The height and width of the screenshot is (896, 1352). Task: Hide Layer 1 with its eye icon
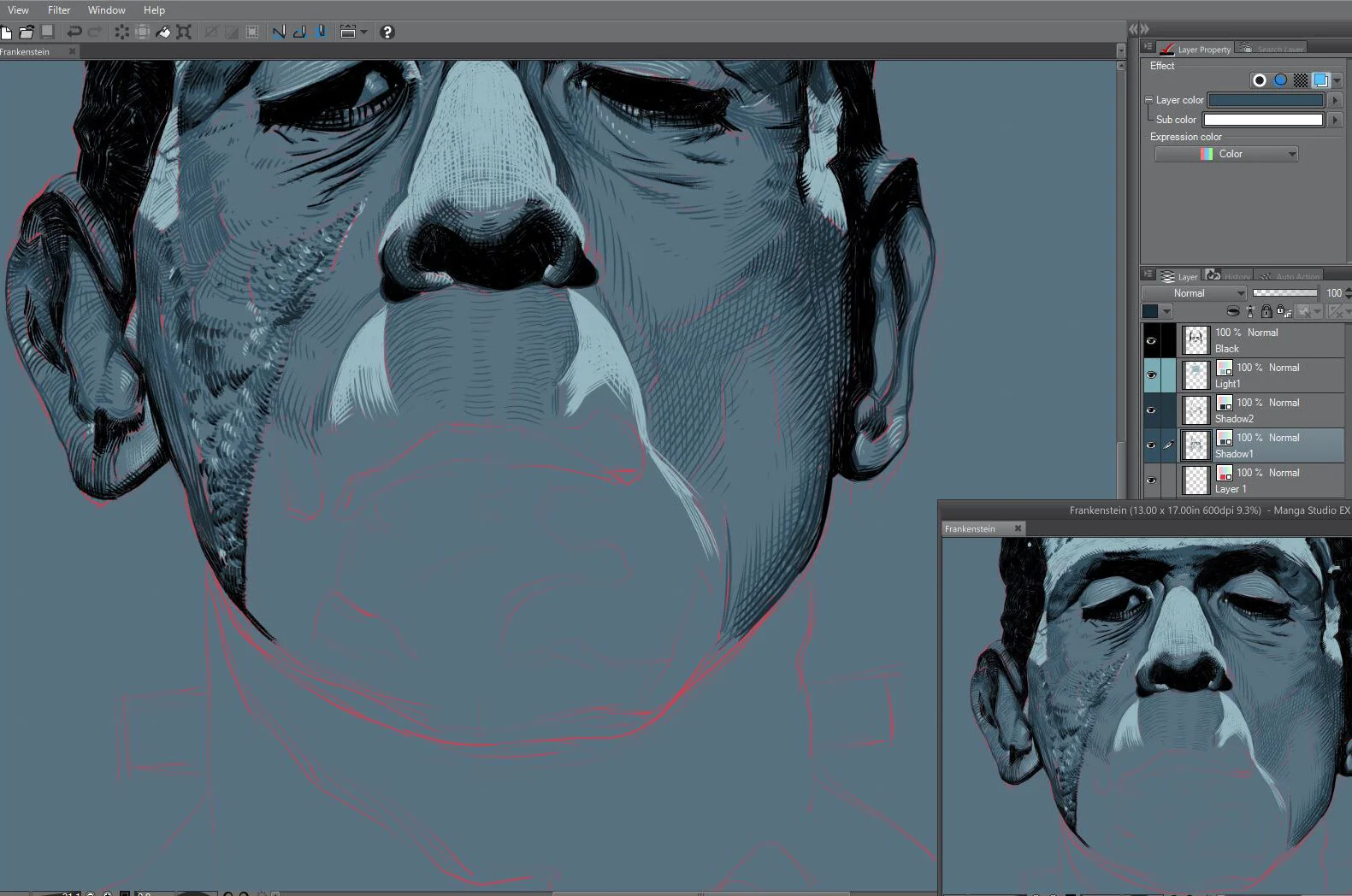coord(1151,480)
